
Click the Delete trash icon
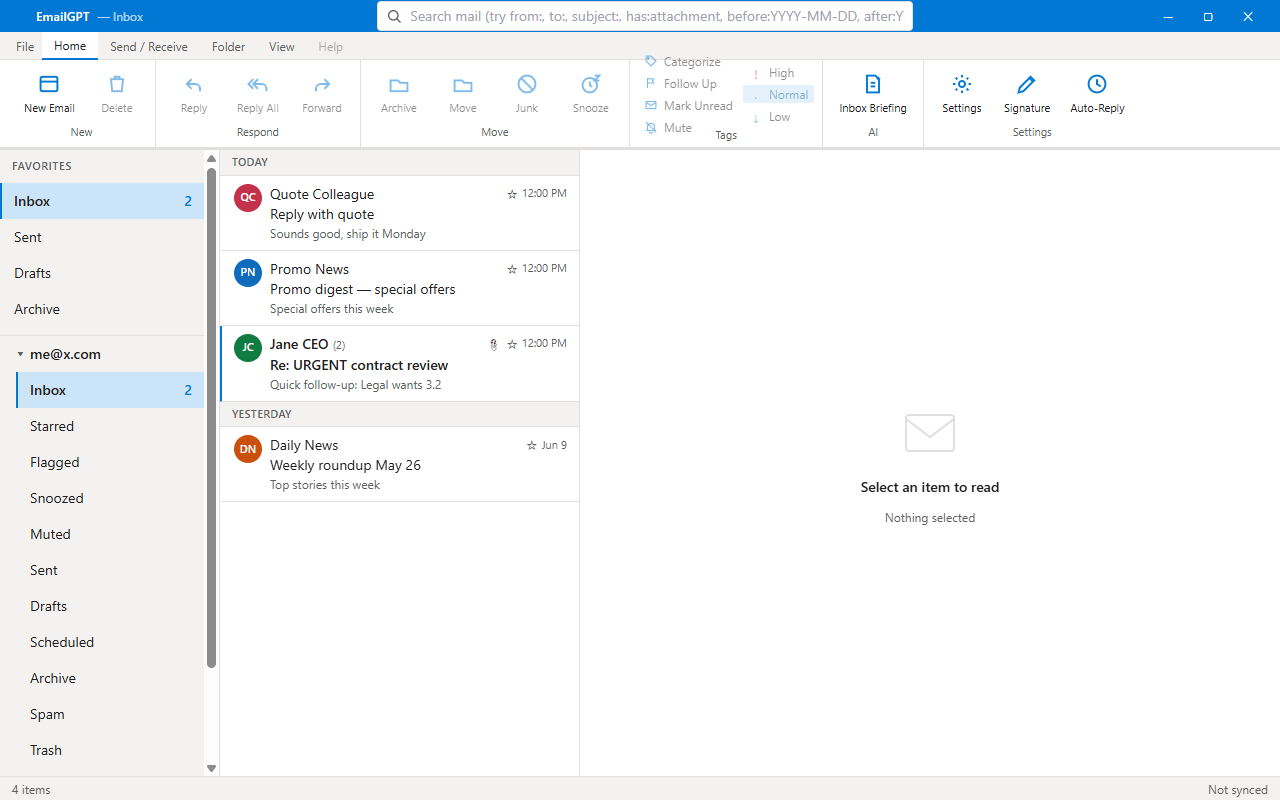pyautogui.click(x=117, y=84)
